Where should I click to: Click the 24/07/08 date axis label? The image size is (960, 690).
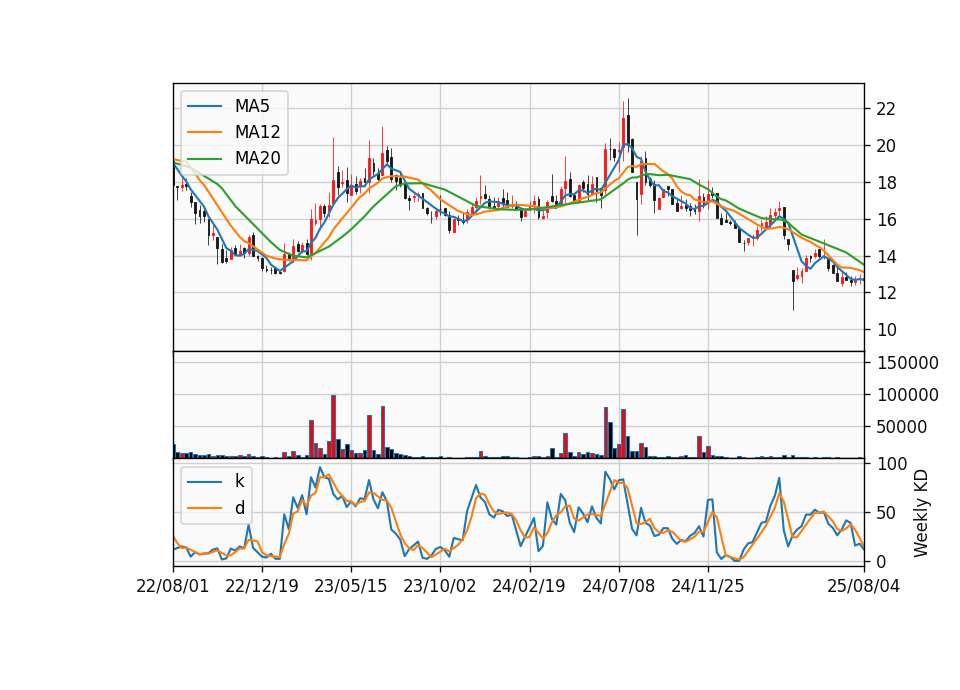coord(618,586)
